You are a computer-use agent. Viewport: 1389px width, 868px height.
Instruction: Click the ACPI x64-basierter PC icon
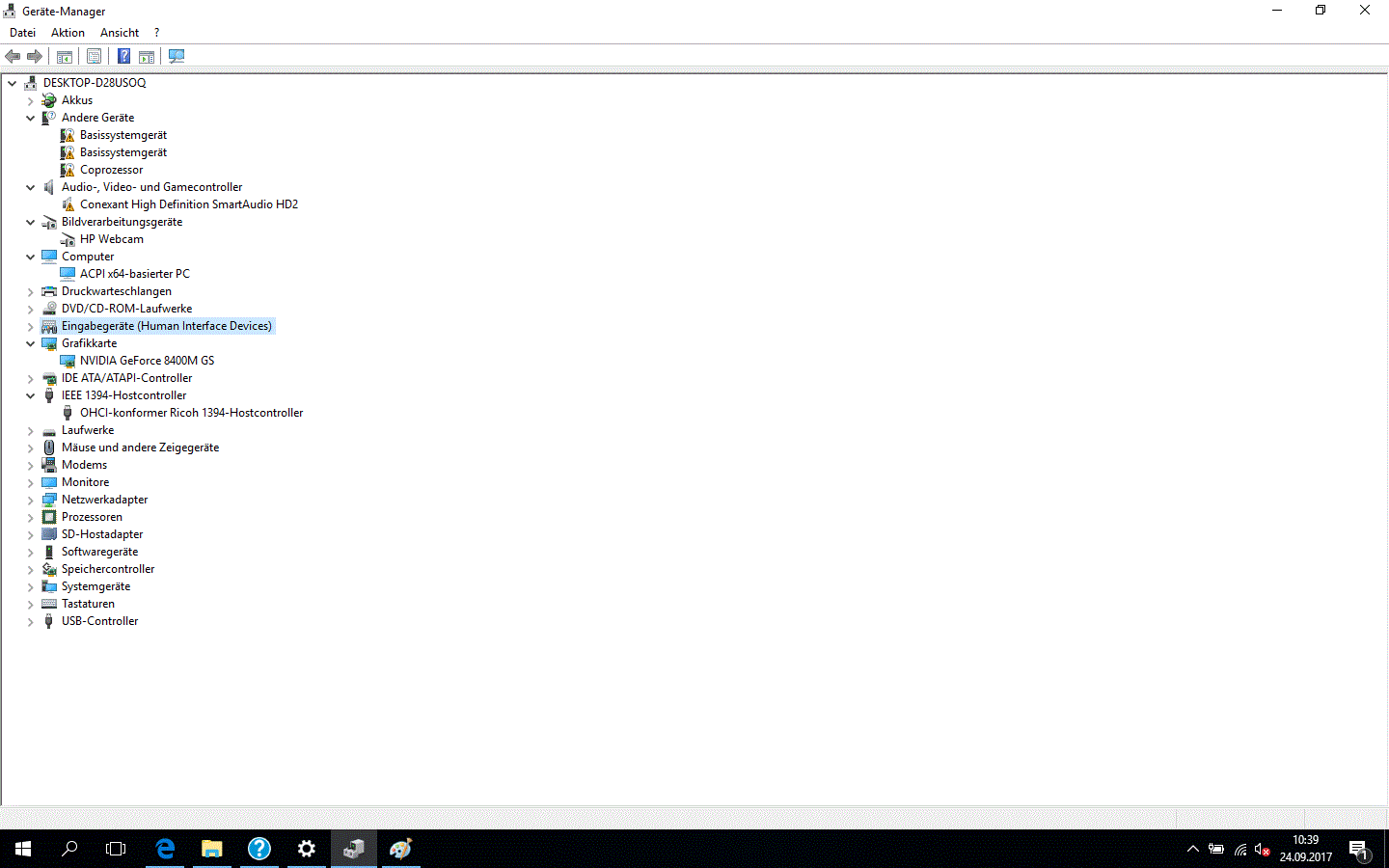(68, 274)
